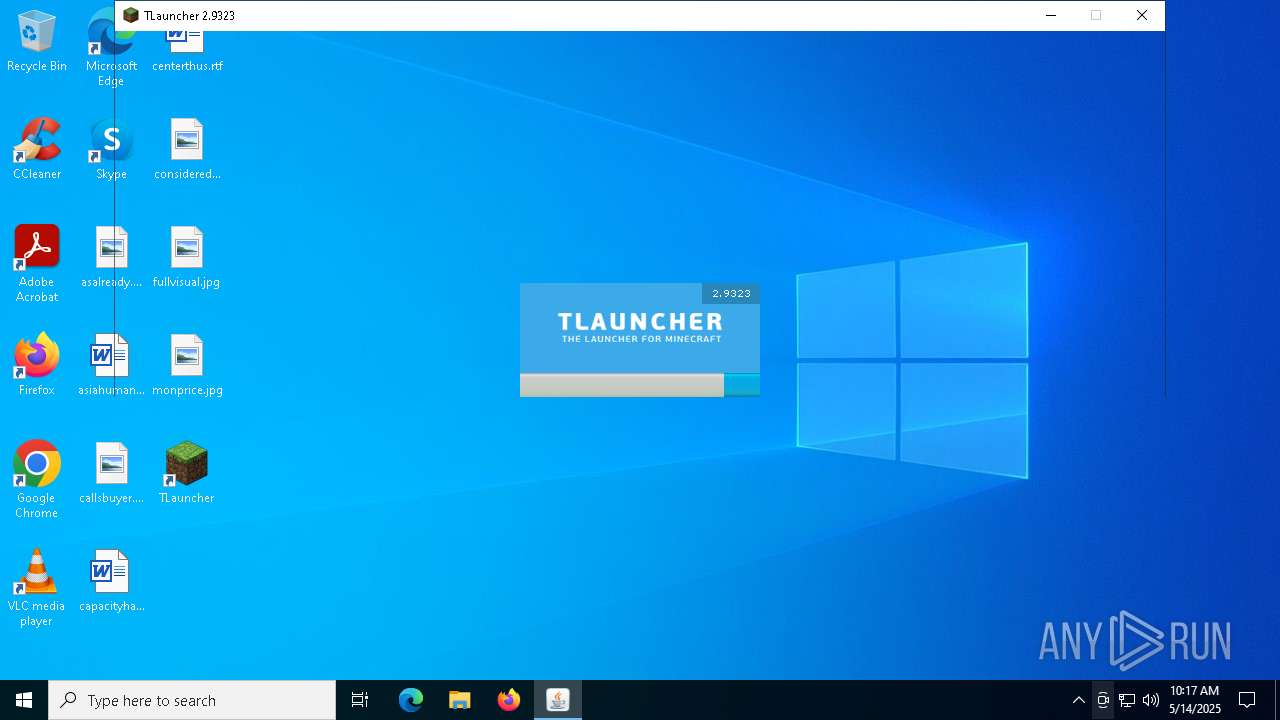Select the asalready... image file
The height and width of the screenshot is (720, 1280).
point(111,257)
